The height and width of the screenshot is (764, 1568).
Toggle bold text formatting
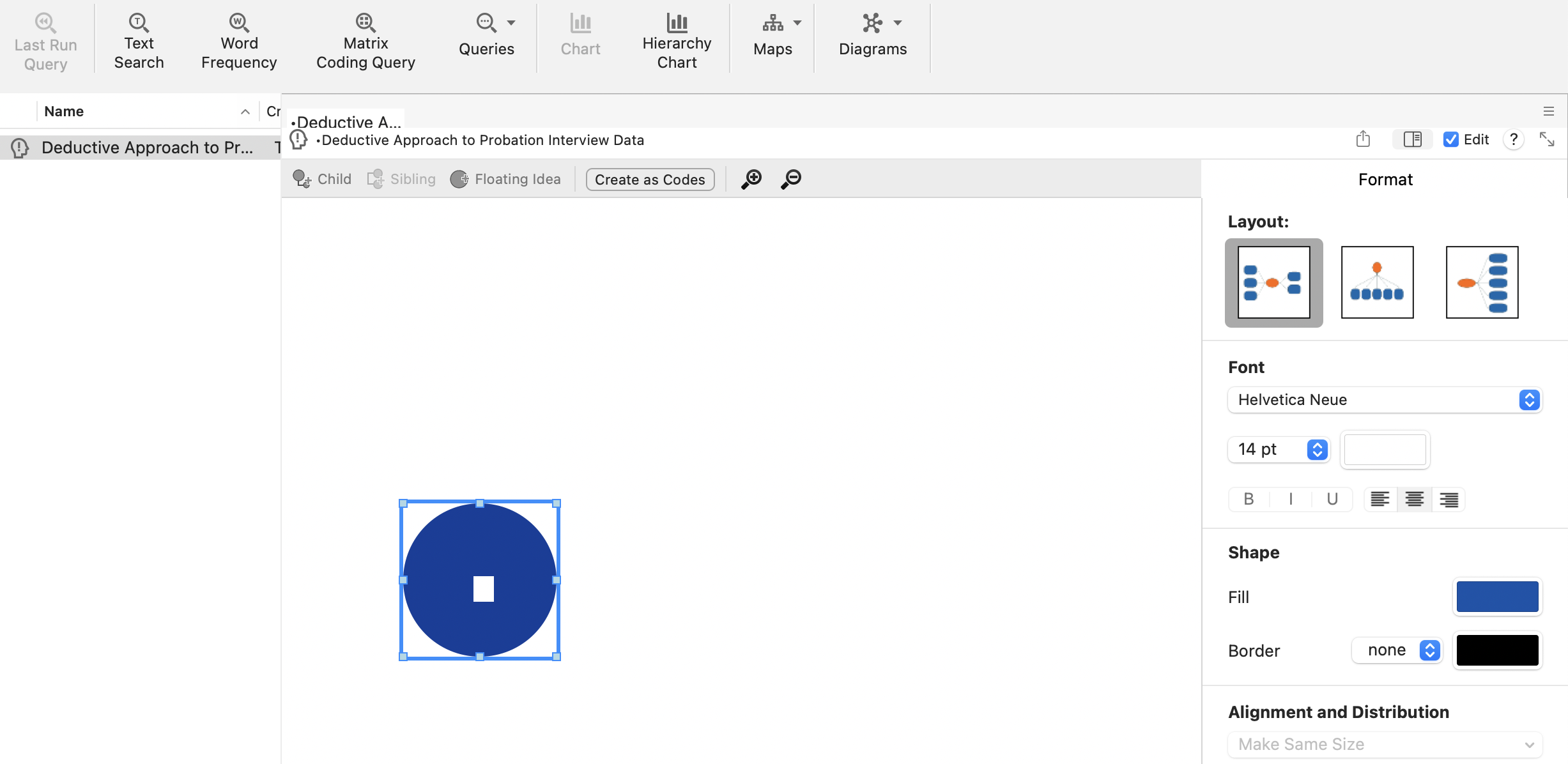tap(1249, 499)
